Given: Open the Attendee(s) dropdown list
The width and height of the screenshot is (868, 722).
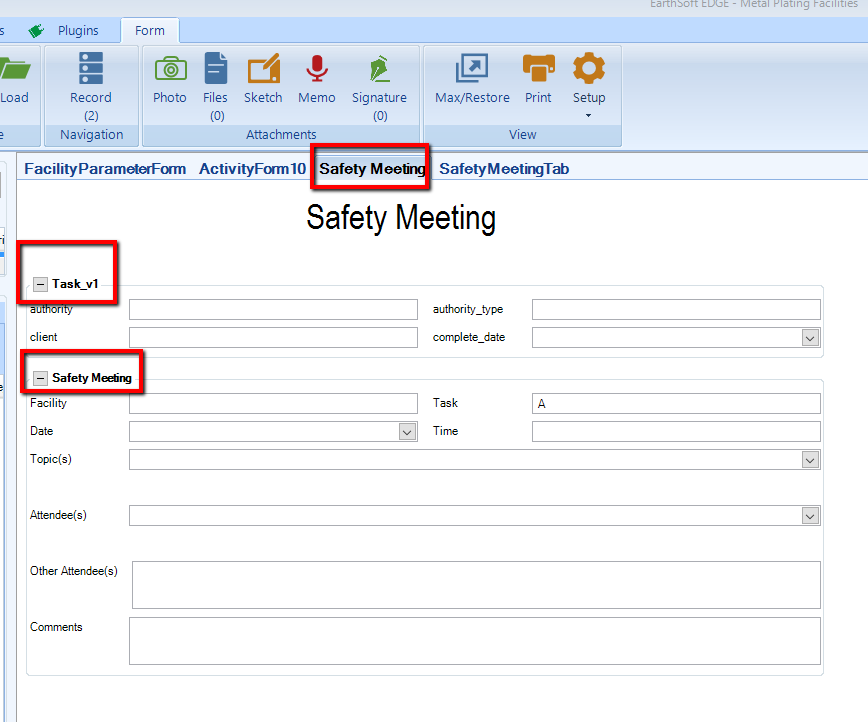Looking at the screenshot, I should pos(810,515).
